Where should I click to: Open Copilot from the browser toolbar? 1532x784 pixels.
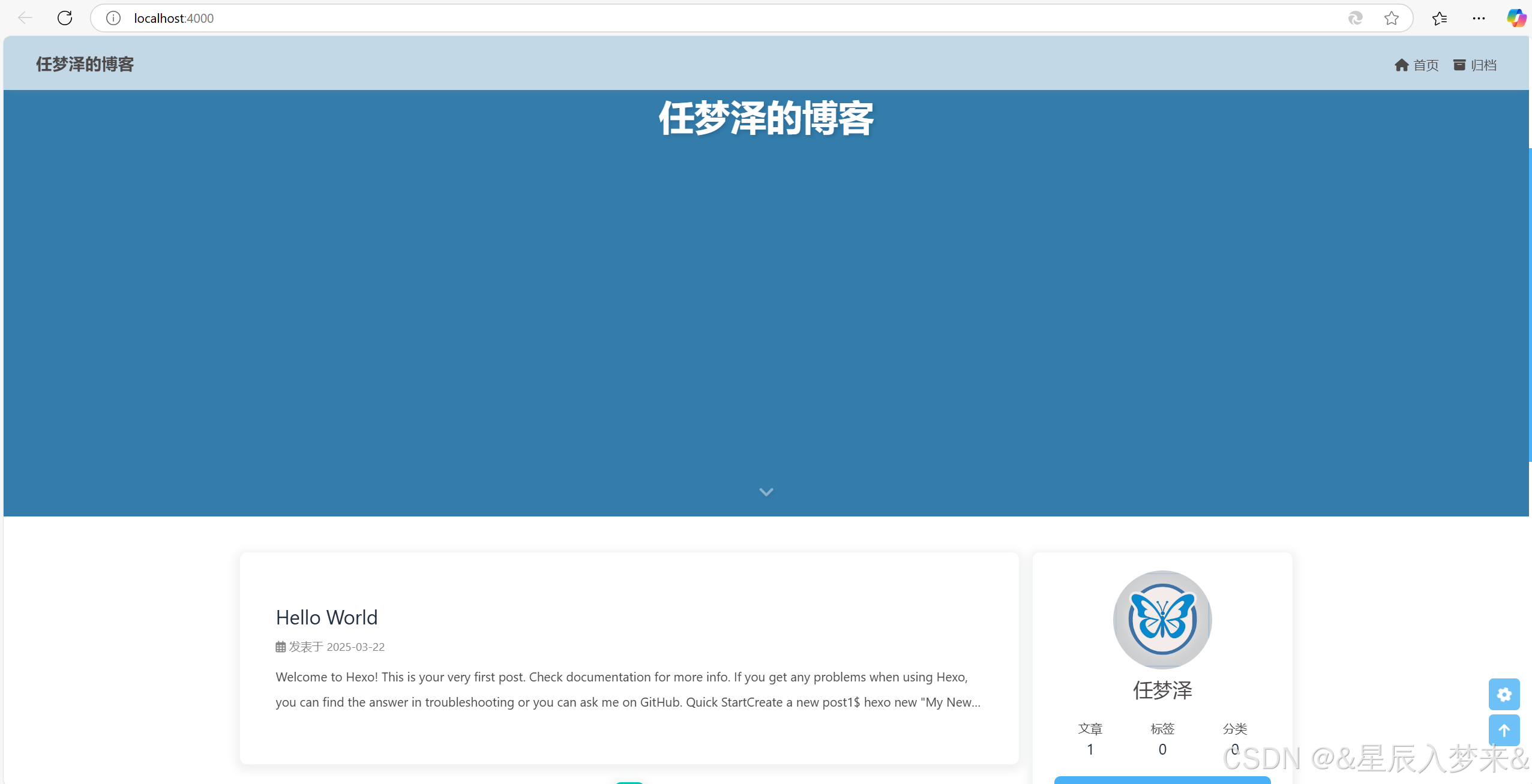click(x=1516, y=17)
